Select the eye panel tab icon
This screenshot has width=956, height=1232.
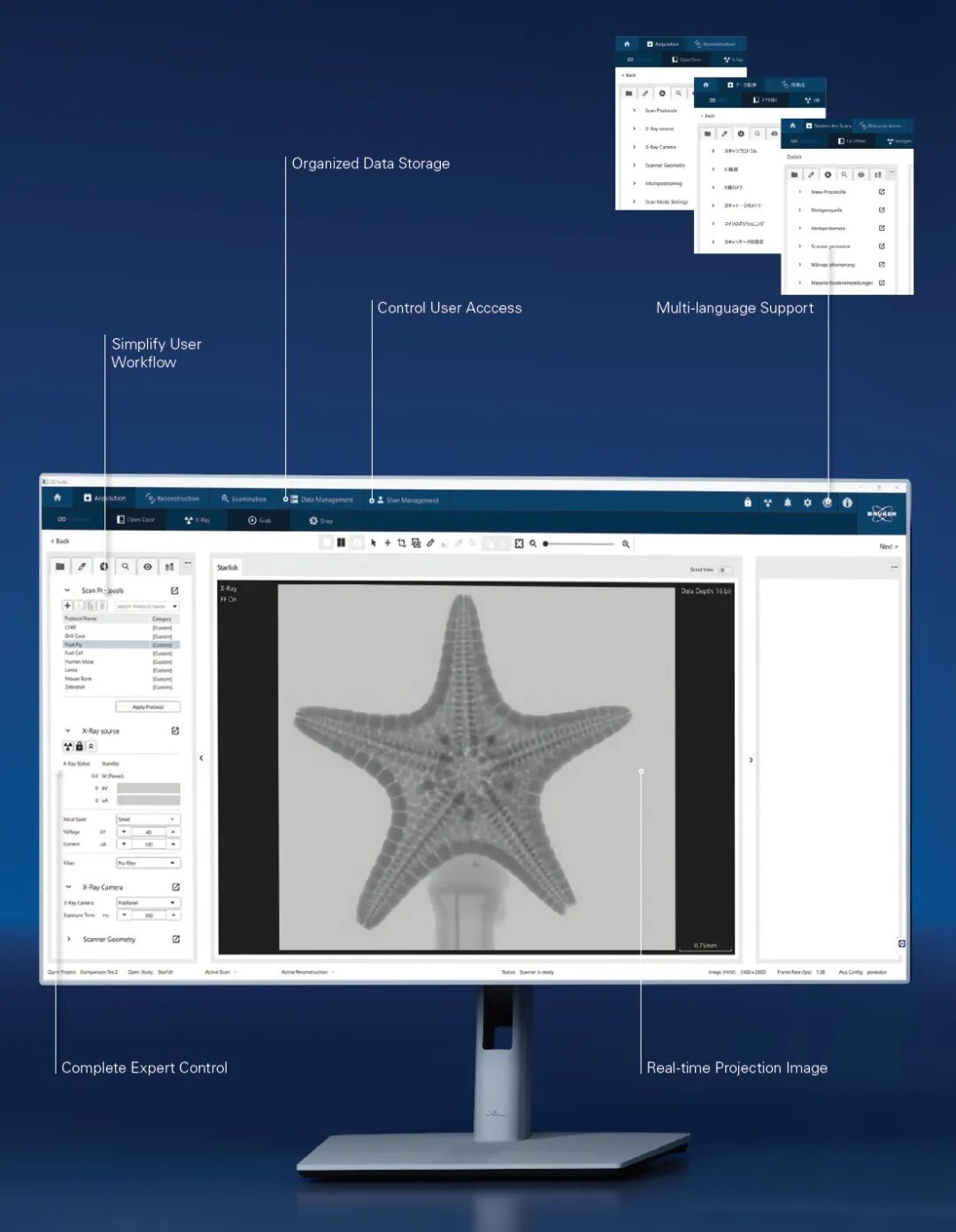(148, 566)
